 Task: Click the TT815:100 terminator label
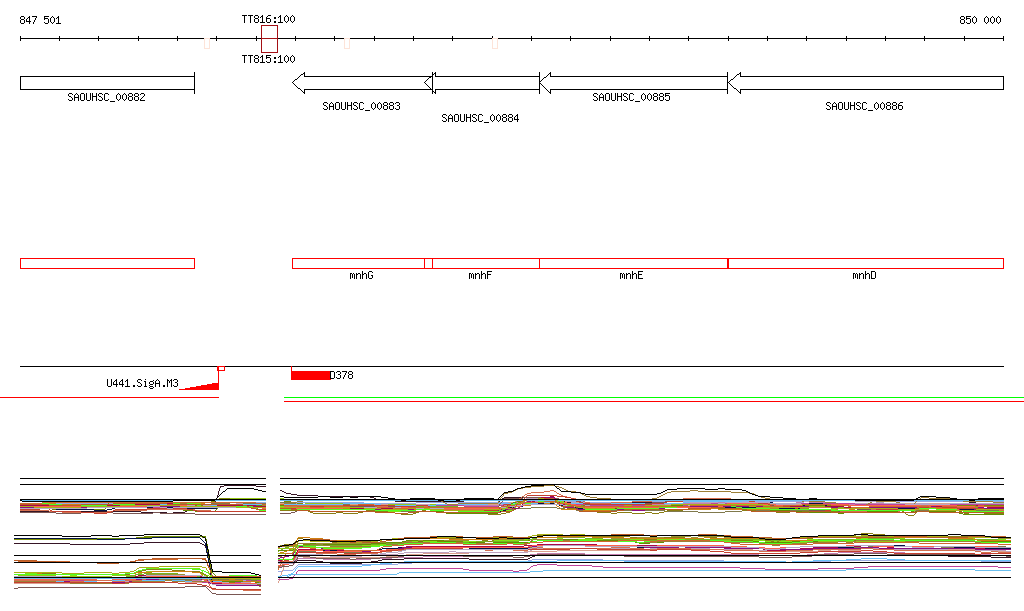[268, 59]
